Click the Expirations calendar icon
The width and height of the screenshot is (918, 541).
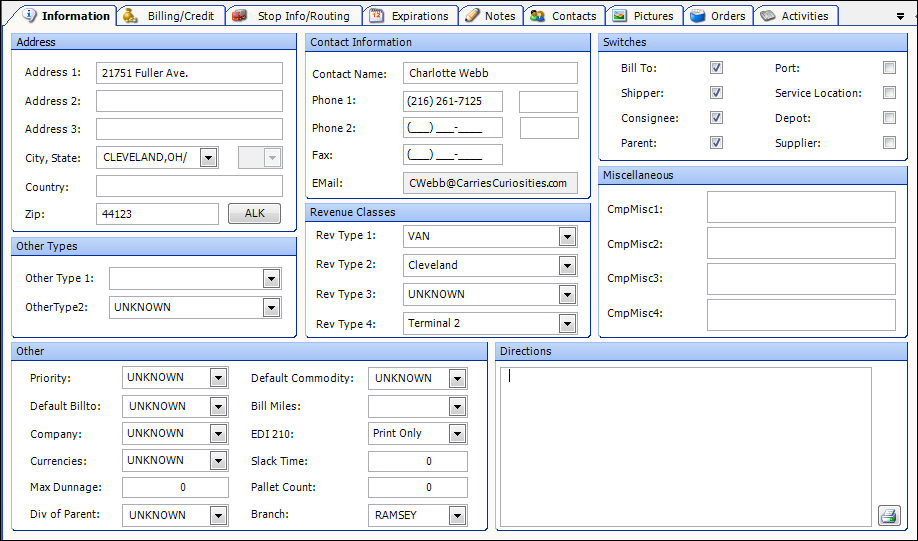376,16
